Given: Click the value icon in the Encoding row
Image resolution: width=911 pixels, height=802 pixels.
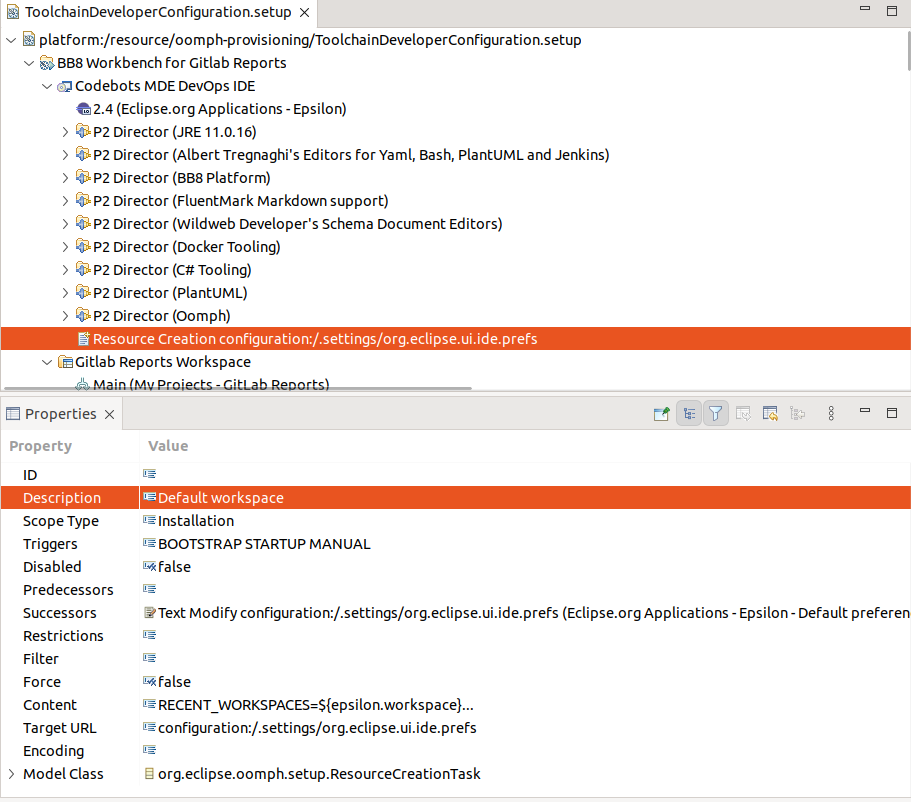Looking at the screenshot, I should click(x=149, y=750).
